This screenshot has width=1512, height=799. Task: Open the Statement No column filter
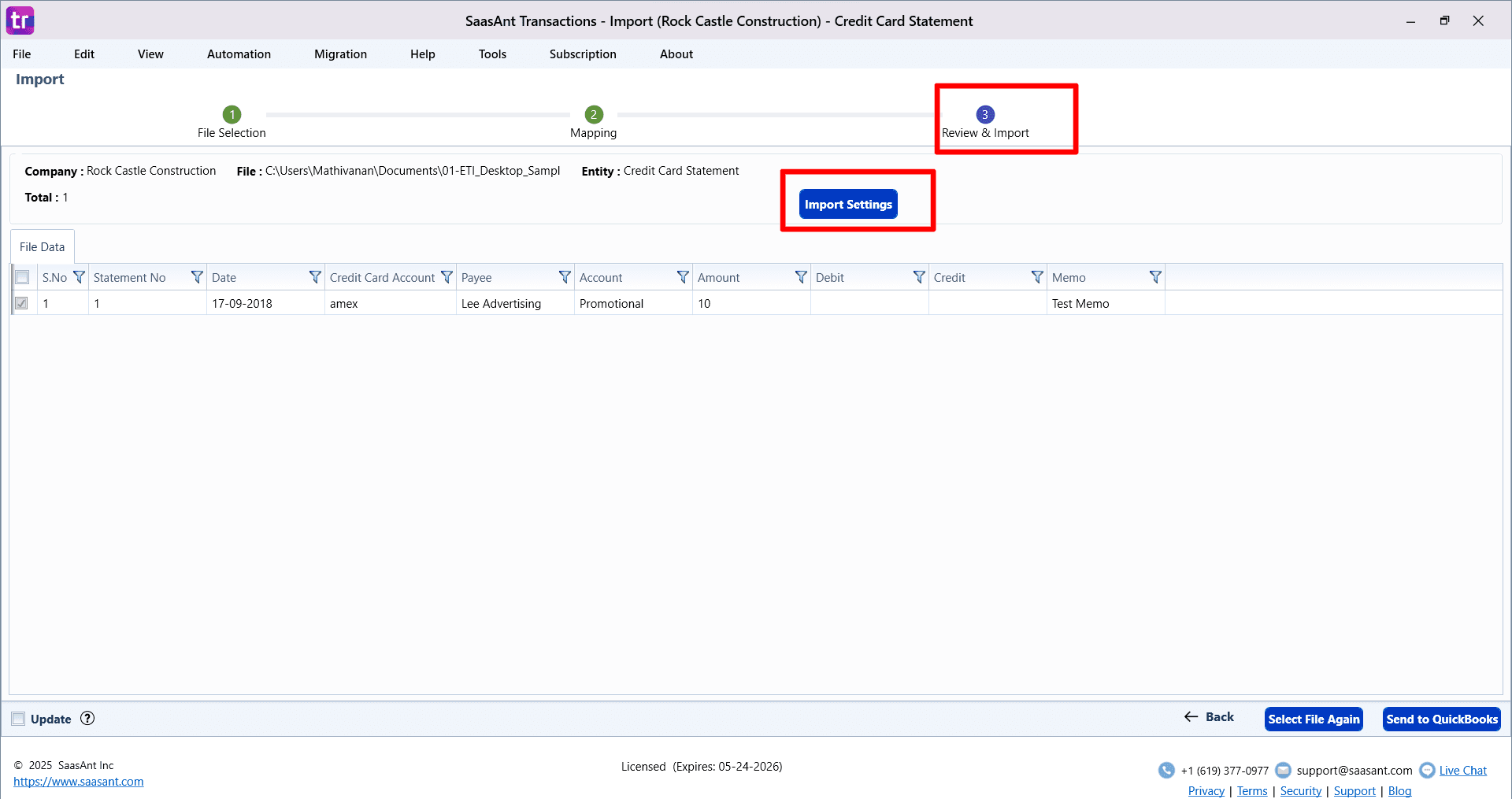pyautogui.click(x=197, y=277)
